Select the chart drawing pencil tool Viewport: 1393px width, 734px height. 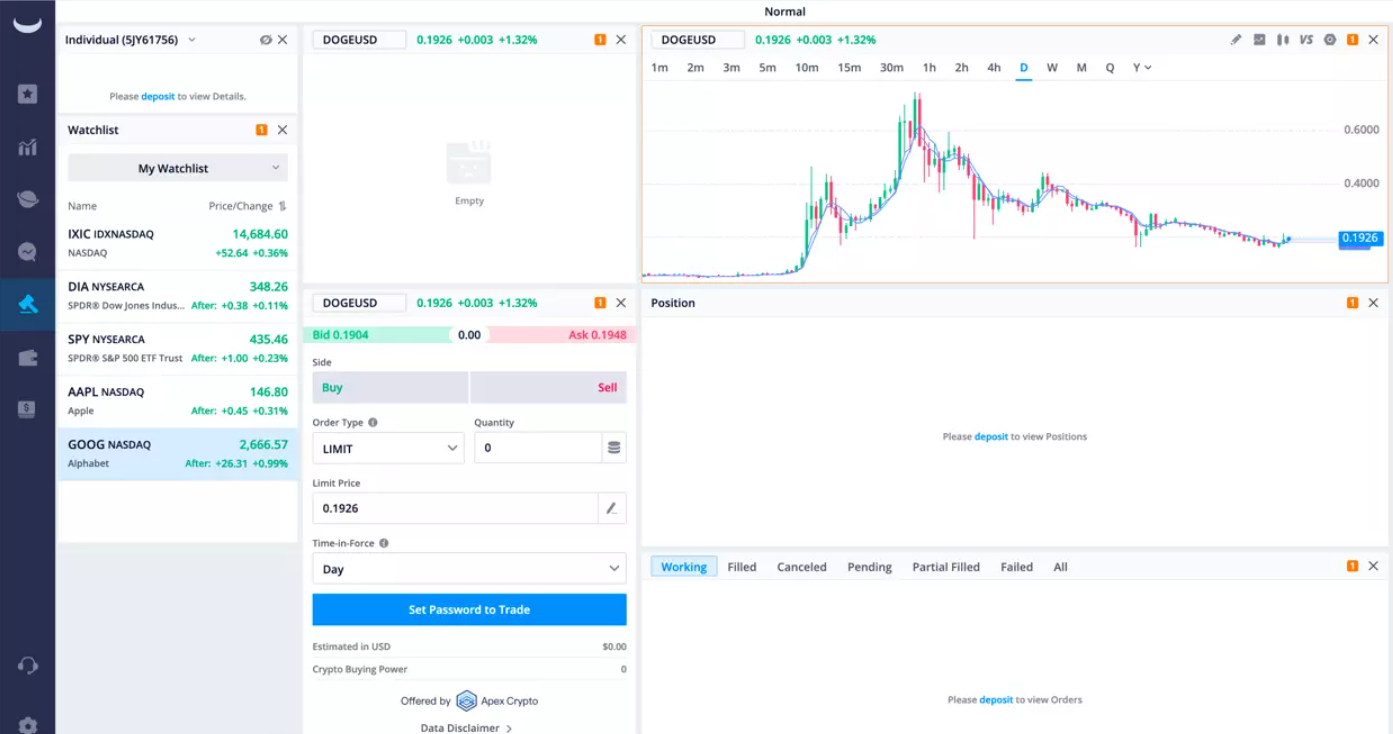pos(1236,40)
